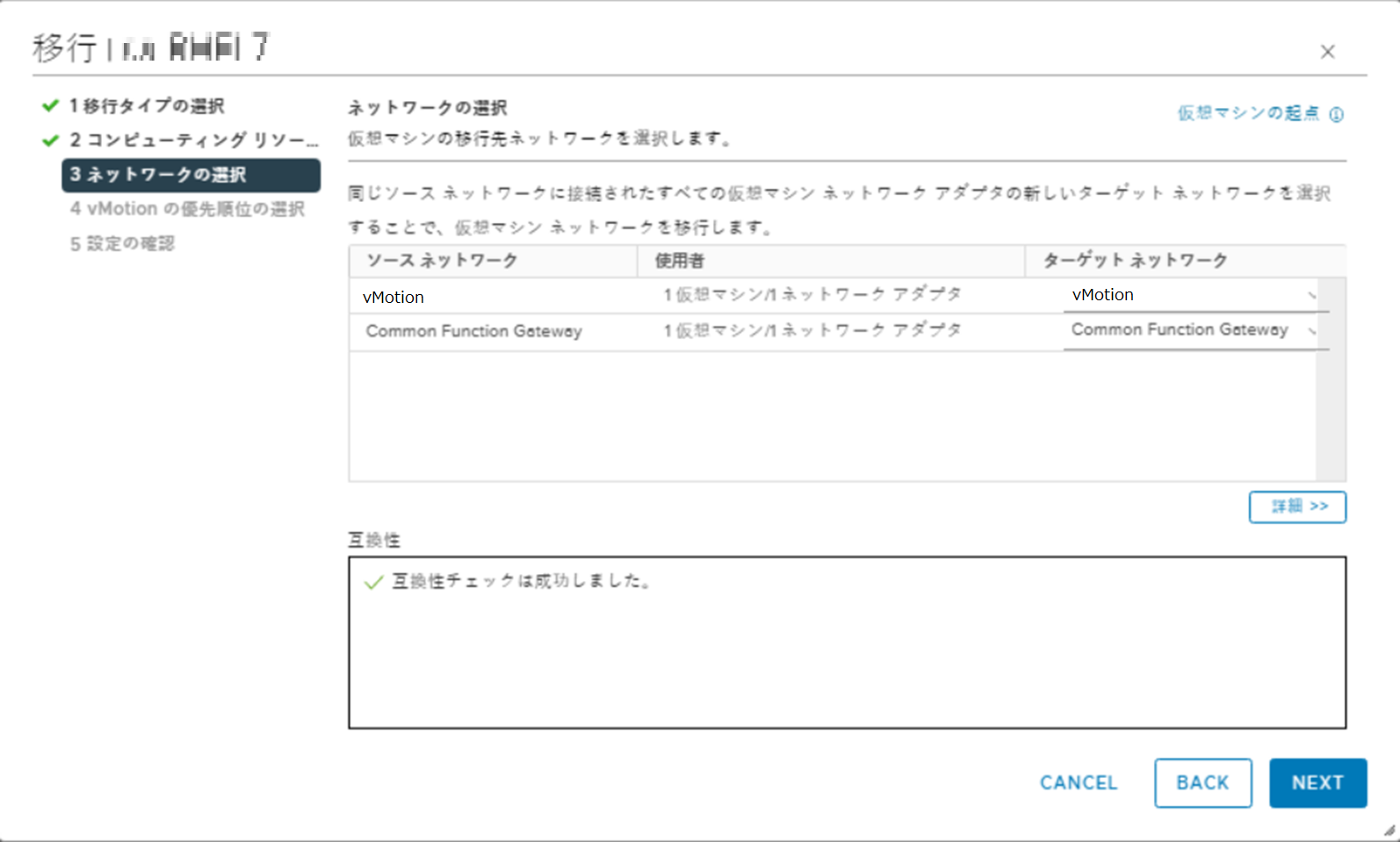Open Common Function Gateway target dropdown
Viewport: 1400px width, 842px height.
[x=1194, y=331]
